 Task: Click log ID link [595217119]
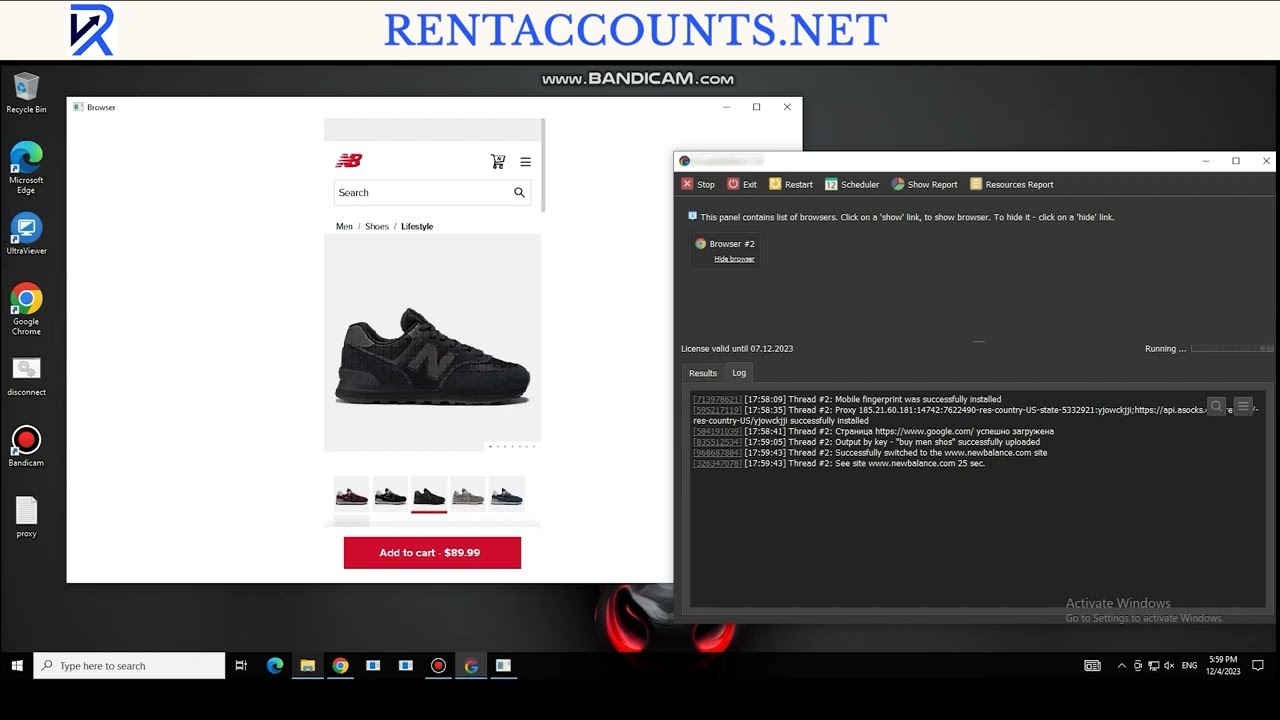pos(718,410)
